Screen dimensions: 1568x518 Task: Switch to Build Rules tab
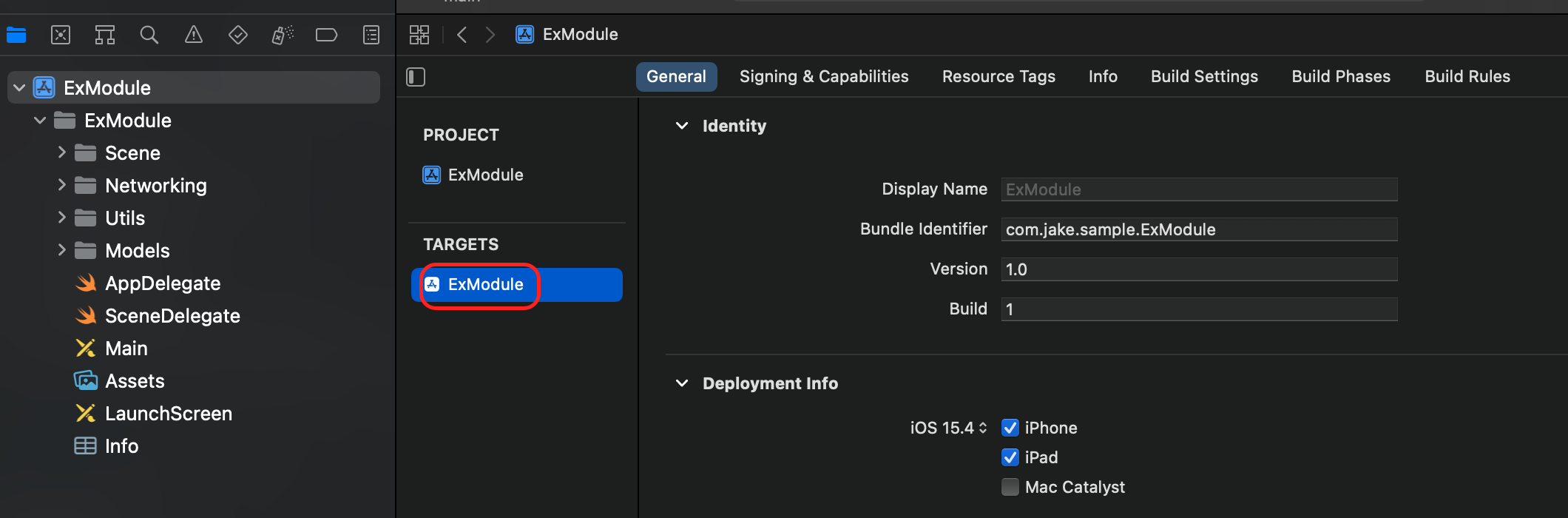(1467, 77)
